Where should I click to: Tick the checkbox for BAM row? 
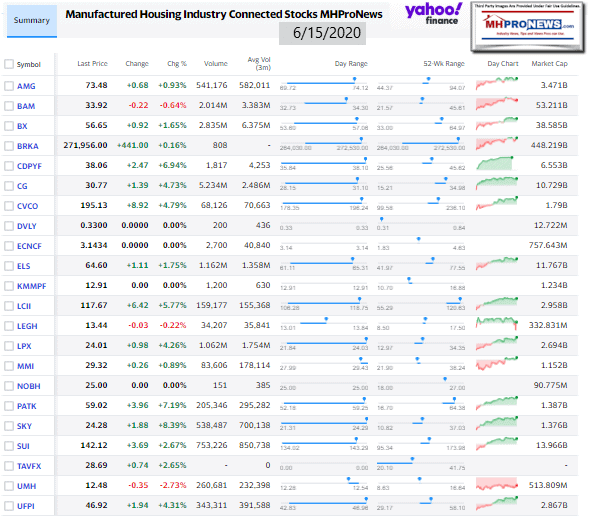coord(9,106)
